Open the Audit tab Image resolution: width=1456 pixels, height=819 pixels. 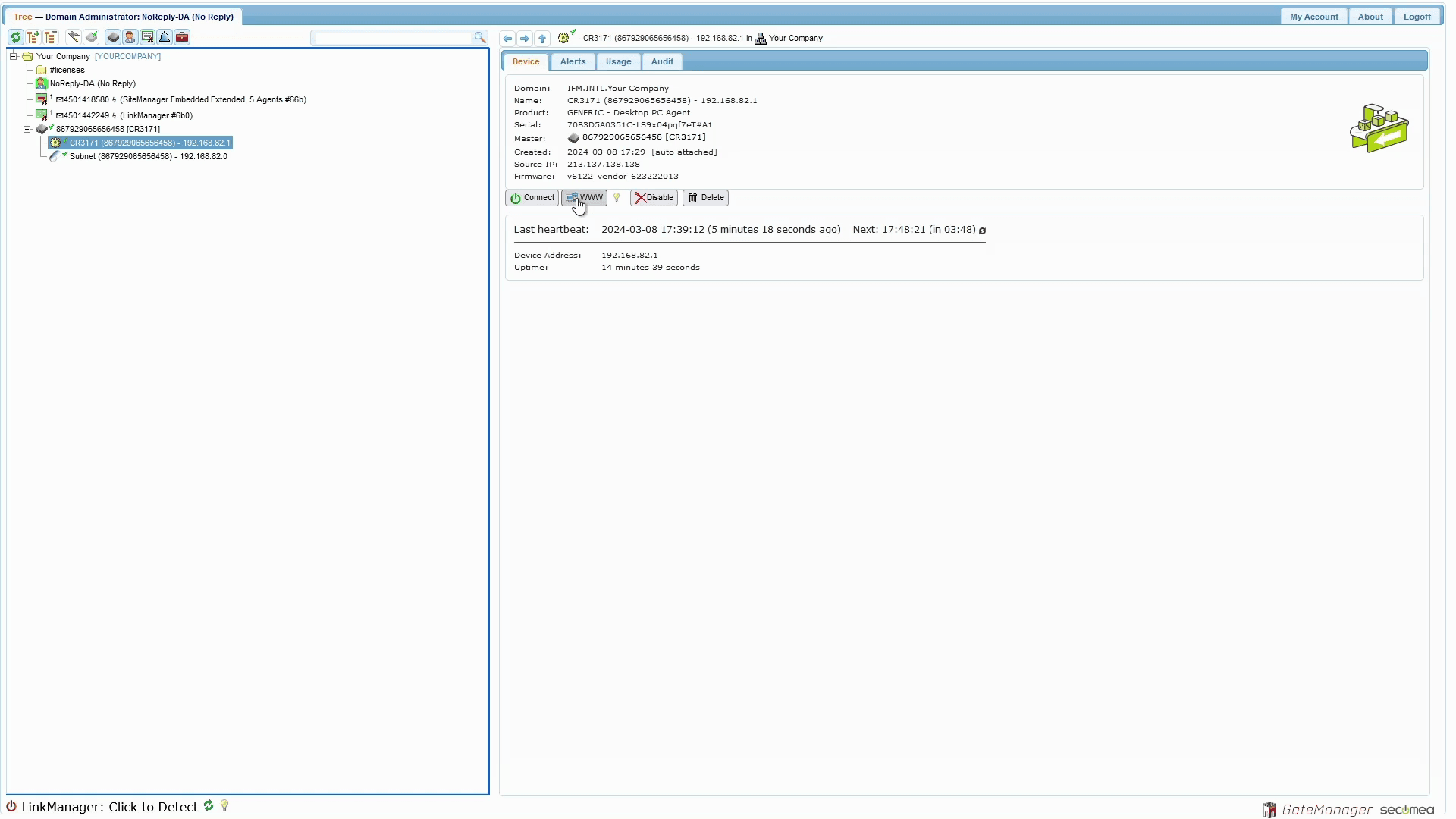point(661,62)
